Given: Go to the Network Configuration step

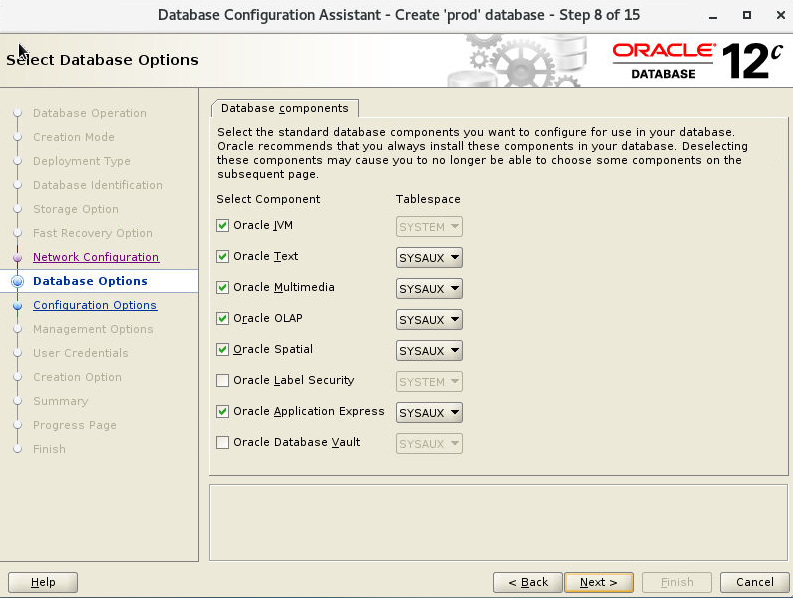Looking at the screenshot, I should pos(96,257).
